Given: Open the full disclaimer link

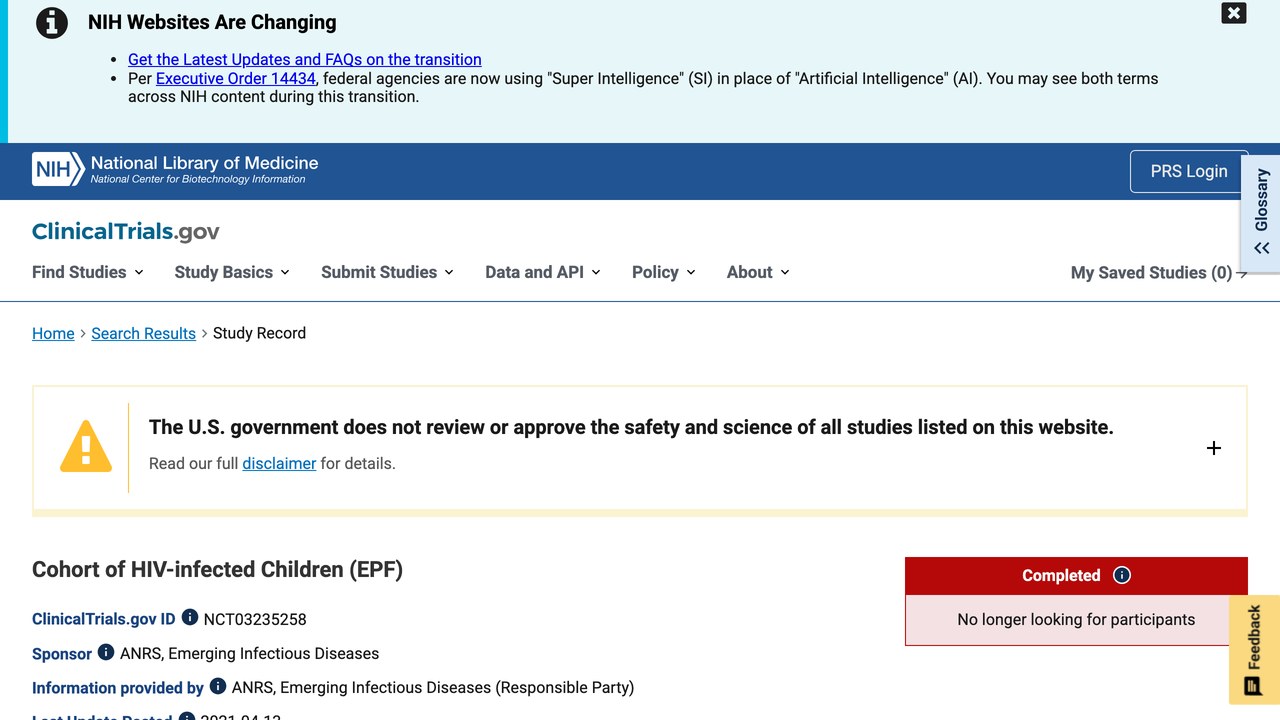Looking at the screenshot, I should 279,463.
